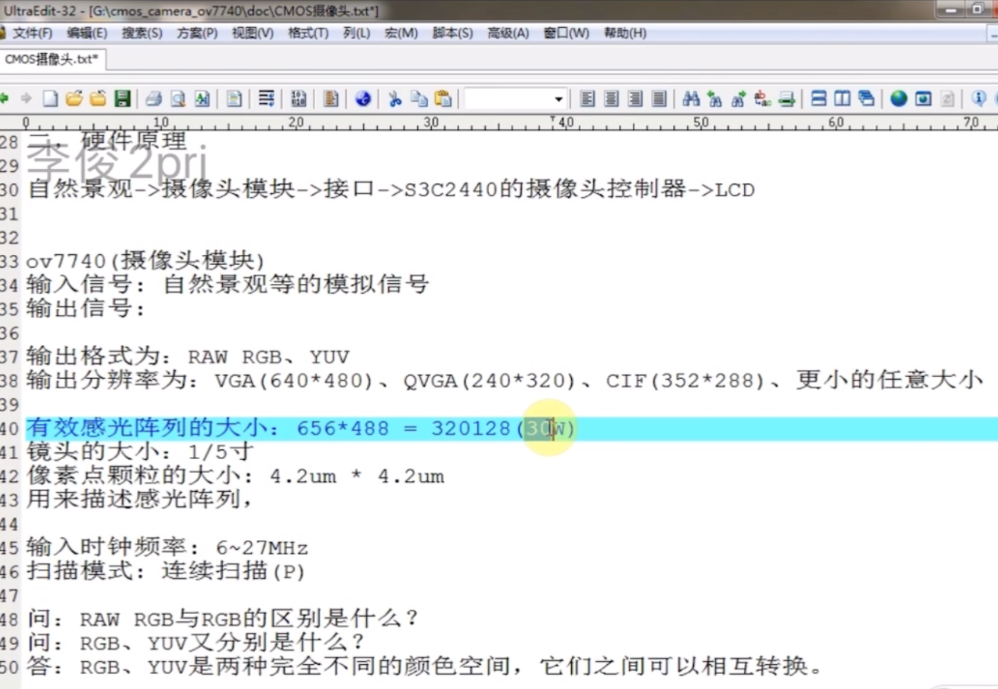The image size is (998, 689).
Task: Open the 视图(V) menu
Action: pyautogui.click(x=253, y=33)
